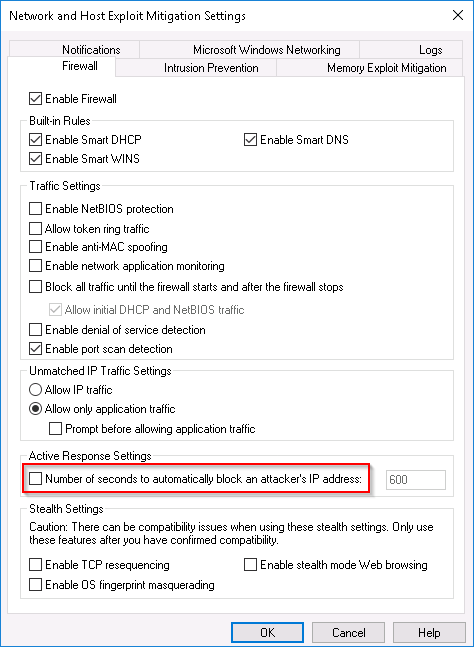This screenshot has width=474, height=647.
Task: Click the OK button
Action: click(x=267, y=633)
